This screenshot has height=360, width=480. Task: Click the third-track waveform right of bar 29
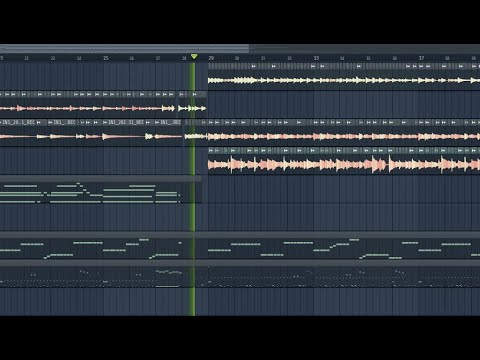tap(344, 136)
